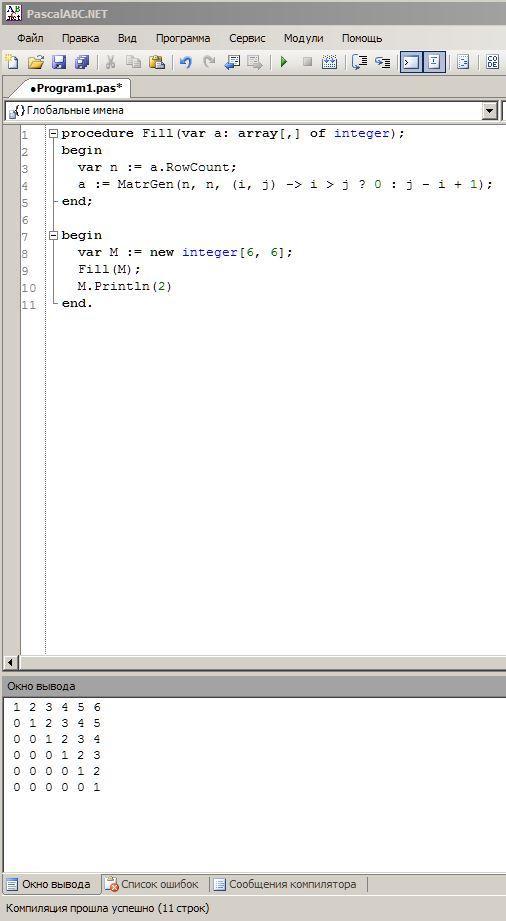Open the Глобальные имена dropdown
The height and width of the screenshot is (921, 506).
click(x=489, y=110)
